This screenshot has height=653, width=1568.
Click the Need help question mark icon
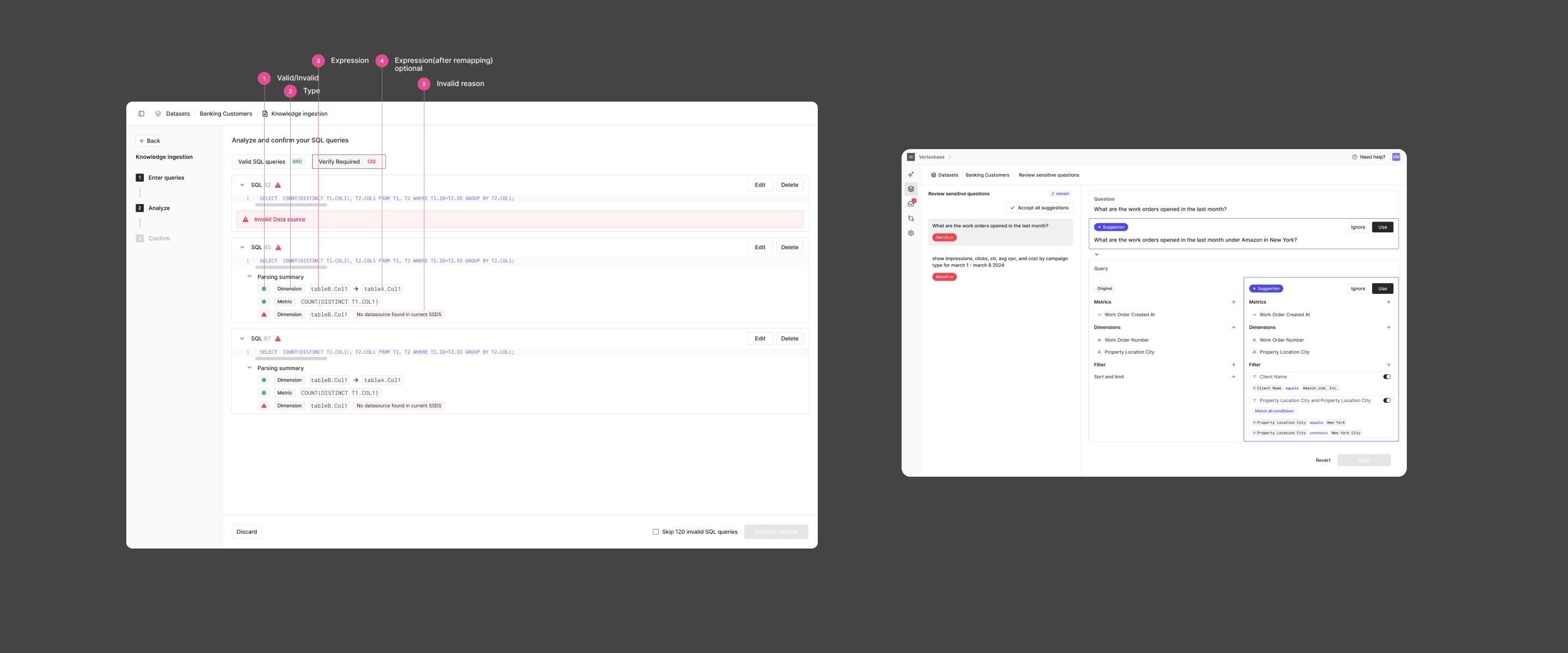pos(1355,157)
